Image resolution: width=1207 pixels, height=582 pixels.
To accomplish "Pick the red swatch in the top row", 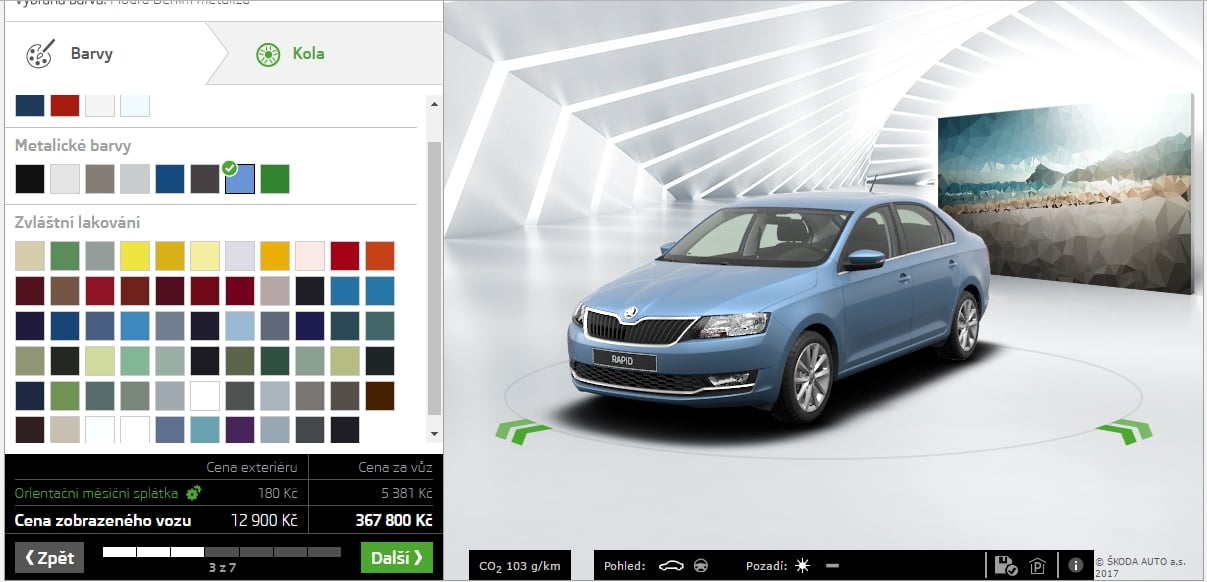I will (x=65, y=105).
